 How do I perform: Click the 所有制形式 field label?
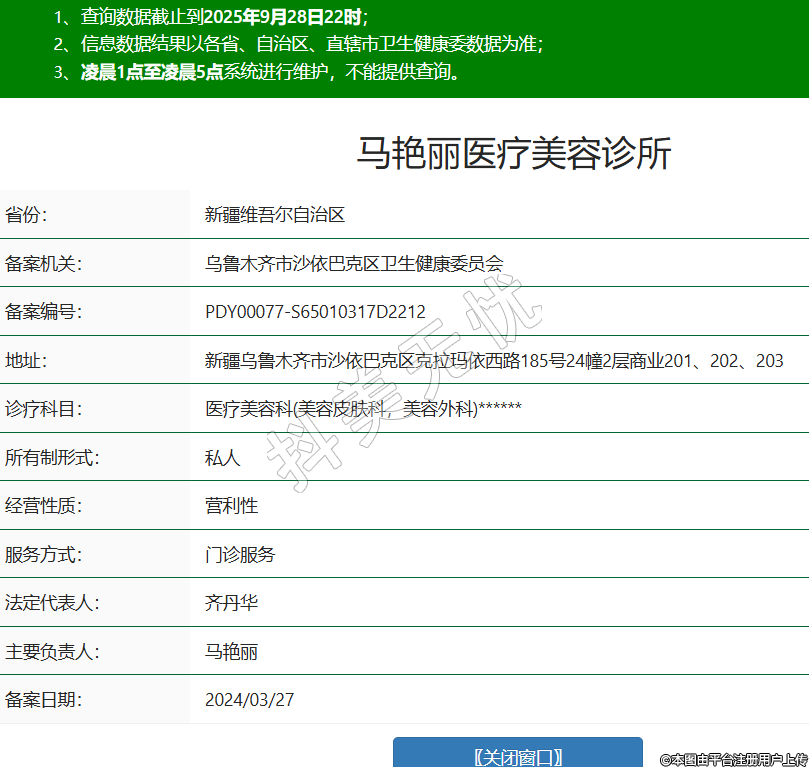tap(52, 457)
